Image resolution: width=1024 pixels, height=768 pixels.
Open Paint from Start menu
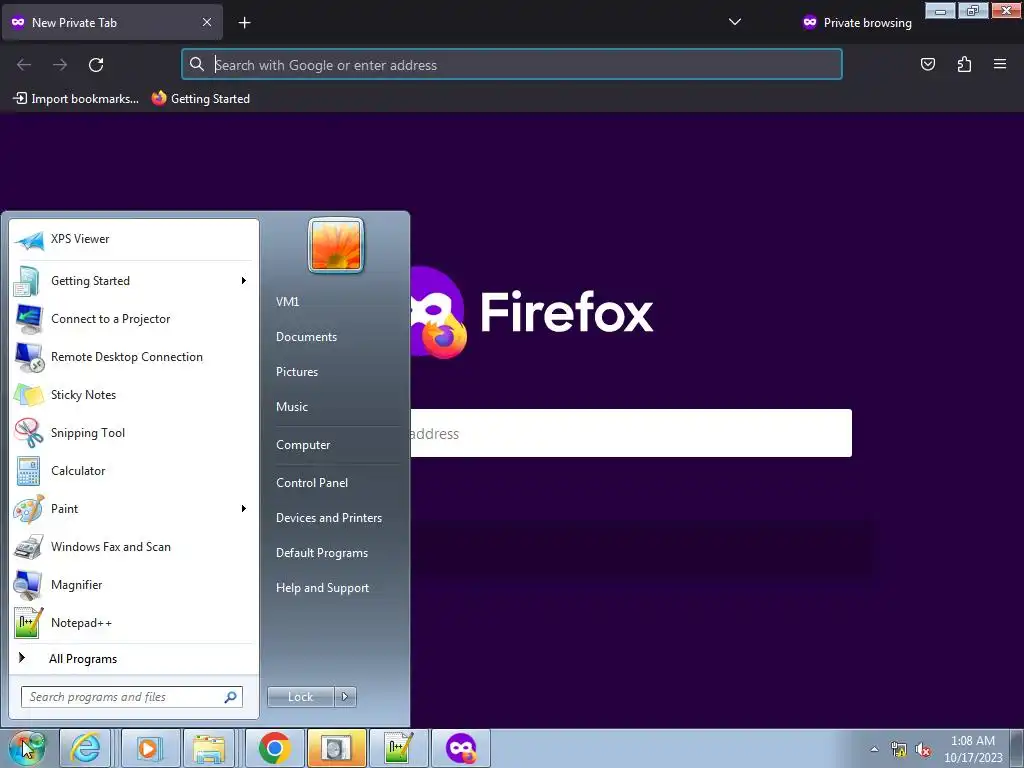pos(134,509)
